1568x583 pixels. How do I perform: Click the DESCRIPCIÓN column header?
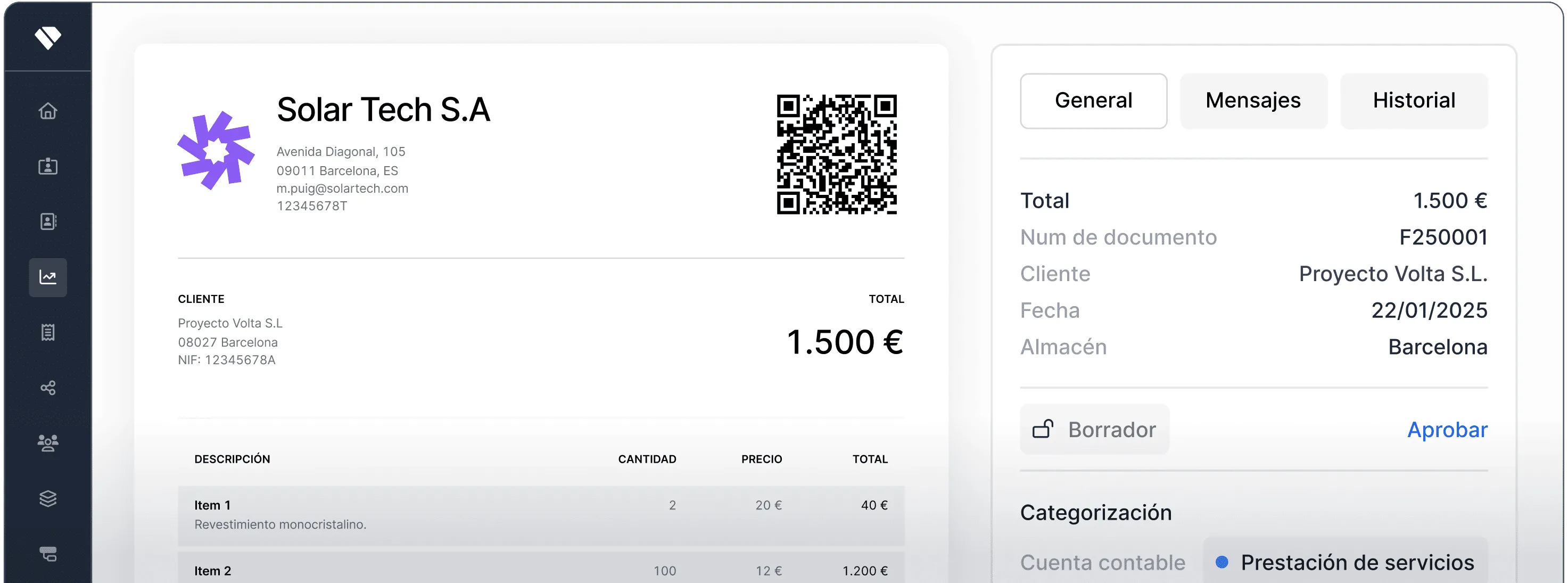coord(232,459)
